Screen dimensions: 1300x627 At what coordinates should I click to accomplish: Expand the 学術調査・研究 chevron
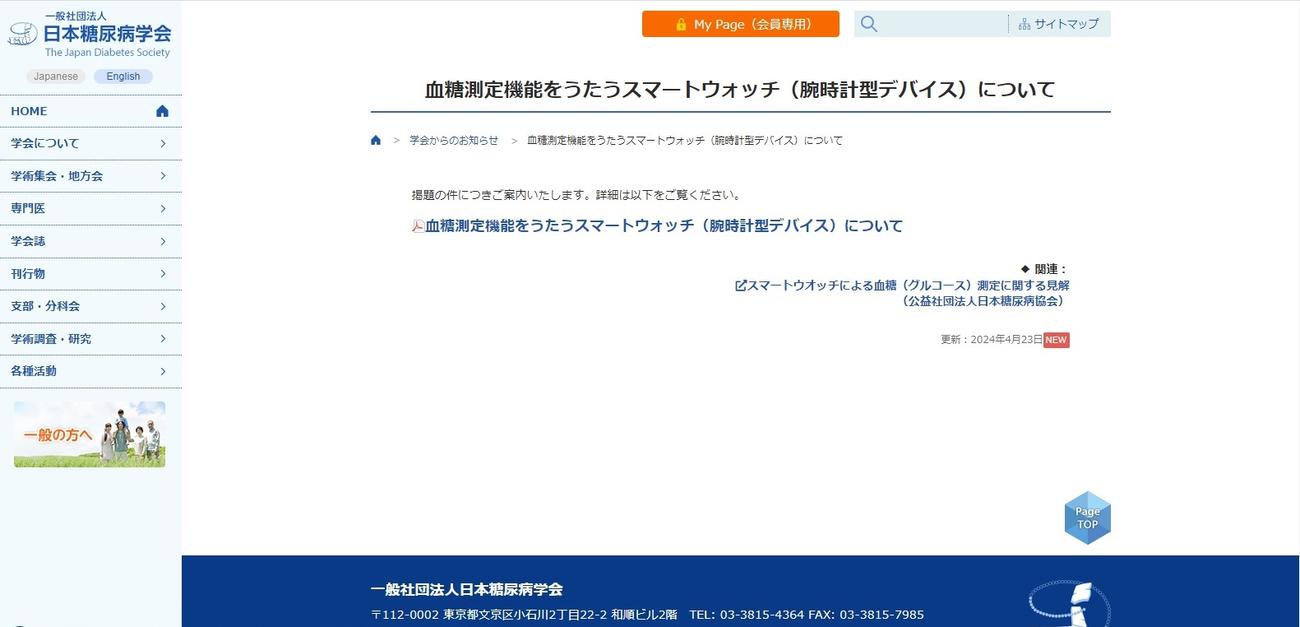point(163,339)
